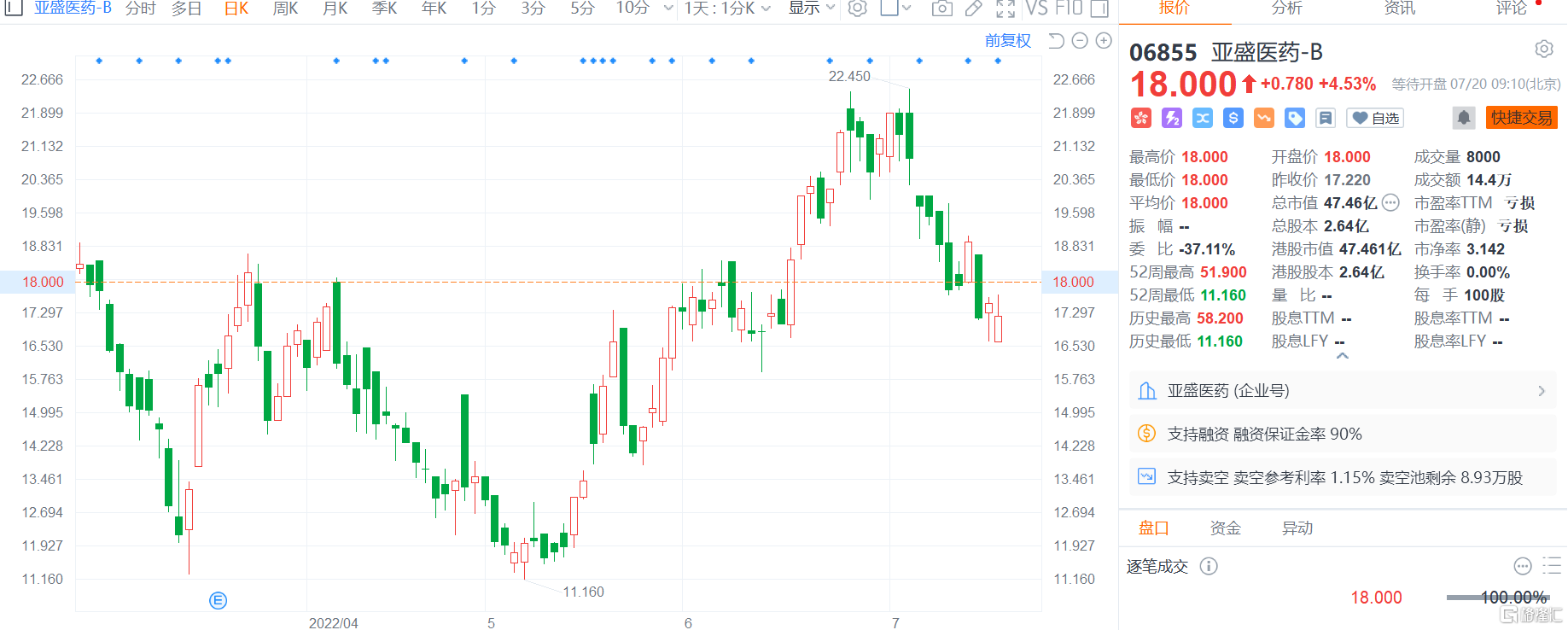The height and width of the screenshot is (630, 1568).
Task: Click 支持融资 margin financing row
Action: (1343, 434)
